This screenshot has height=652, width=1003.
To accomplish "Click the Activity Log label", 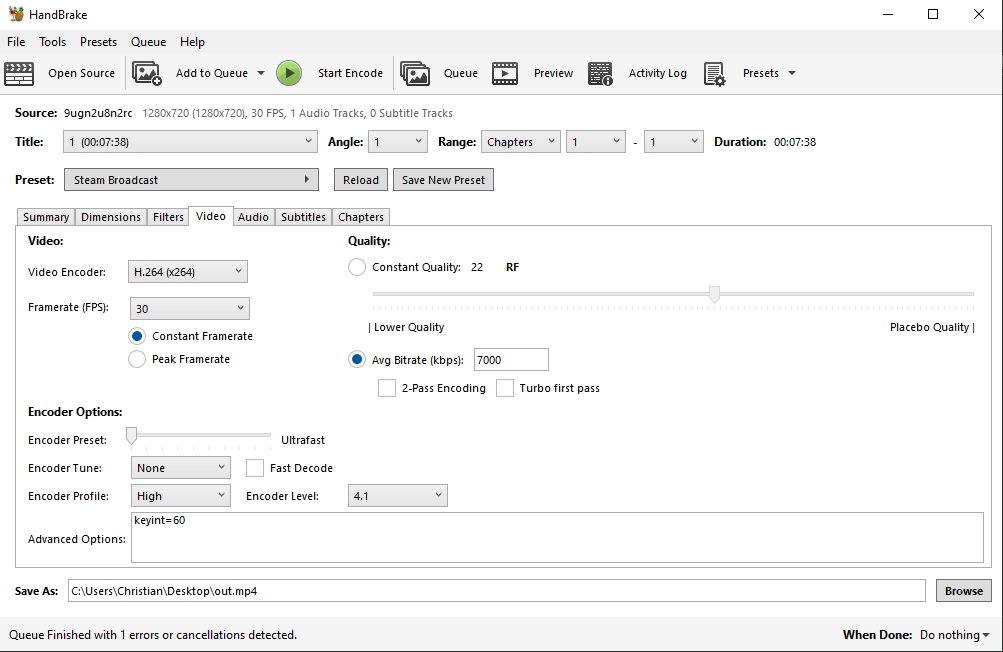I will 658,73.
